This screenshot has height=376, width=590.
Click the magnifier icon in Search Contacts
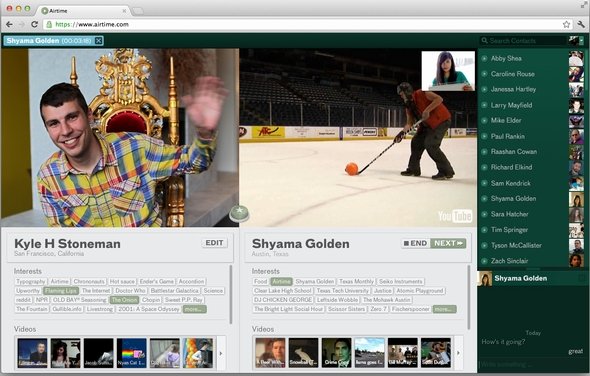(485, 40)
